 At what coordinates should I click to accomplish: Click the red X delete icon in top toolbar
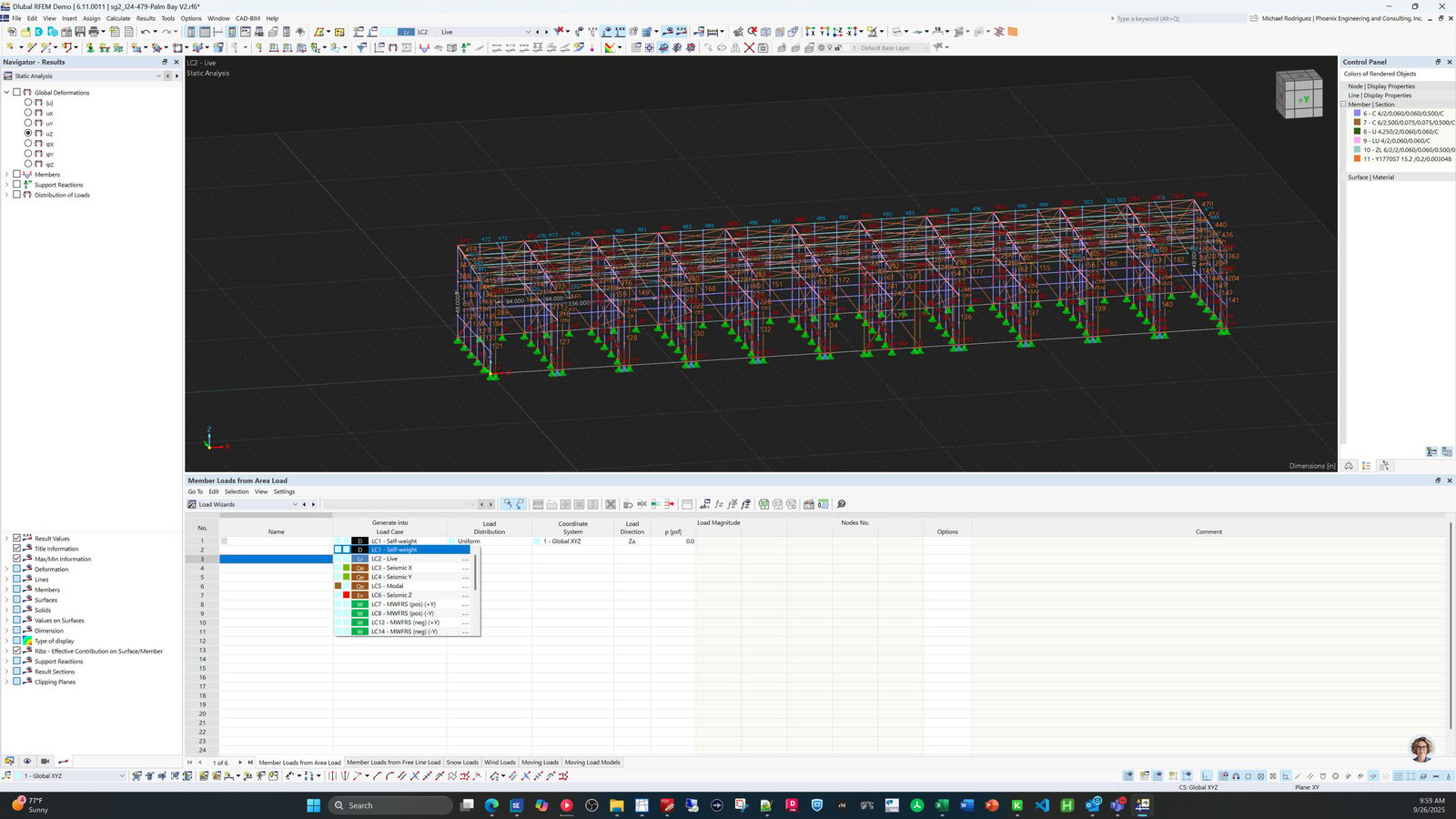pos(749,47)
